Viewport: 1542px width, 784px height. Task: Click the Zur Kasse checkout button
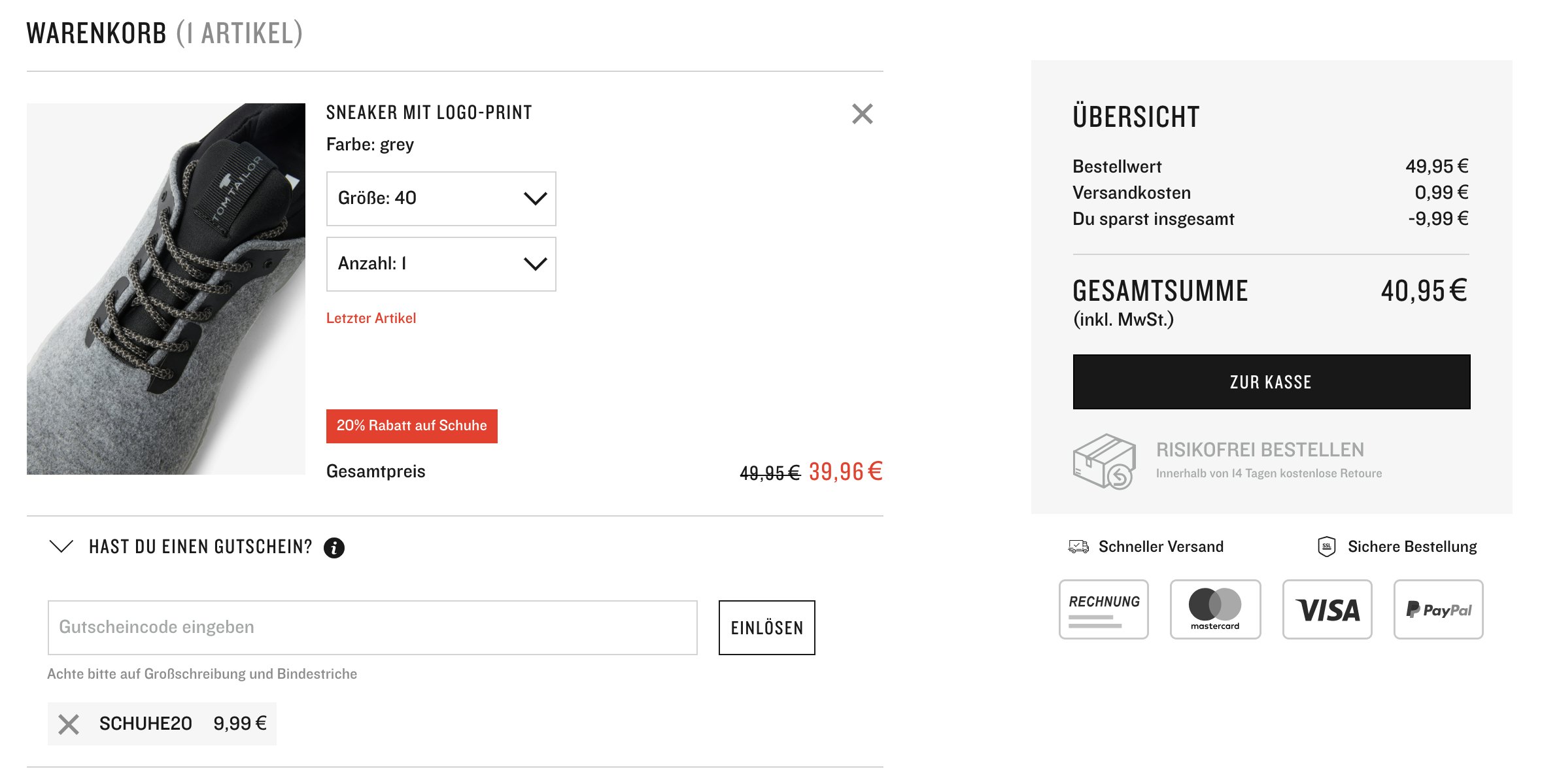click(x=1271, y=382)
